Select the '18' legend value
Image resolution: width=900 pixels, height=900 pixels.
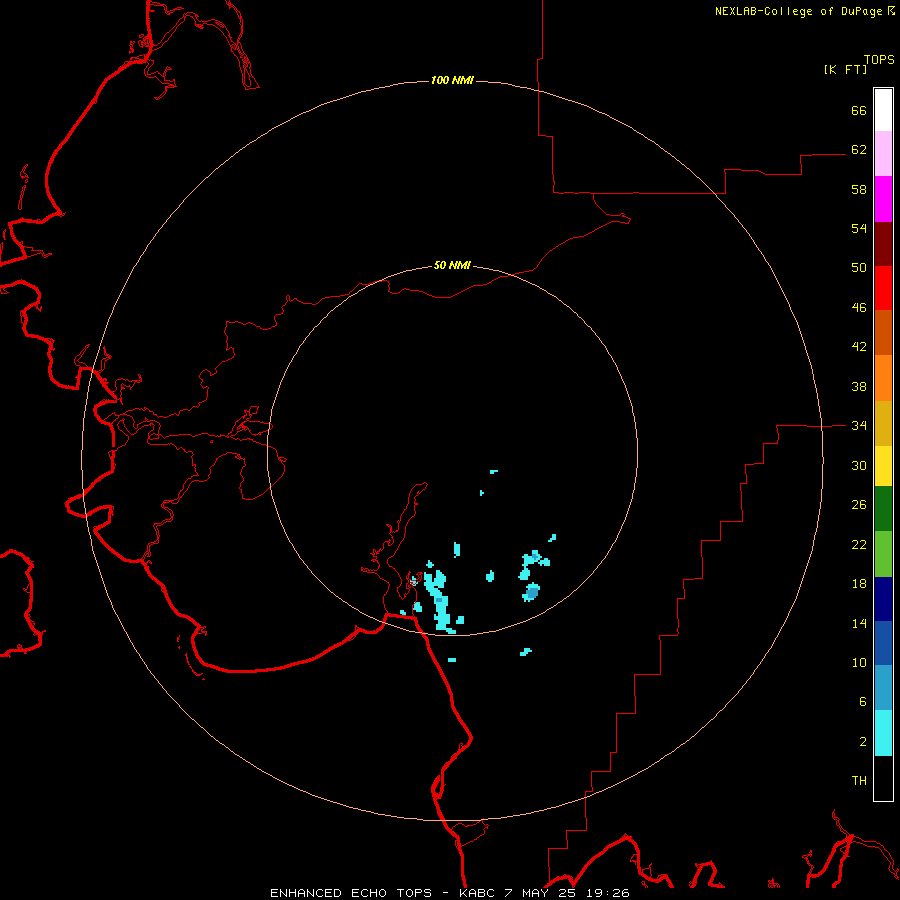point(859,584)
